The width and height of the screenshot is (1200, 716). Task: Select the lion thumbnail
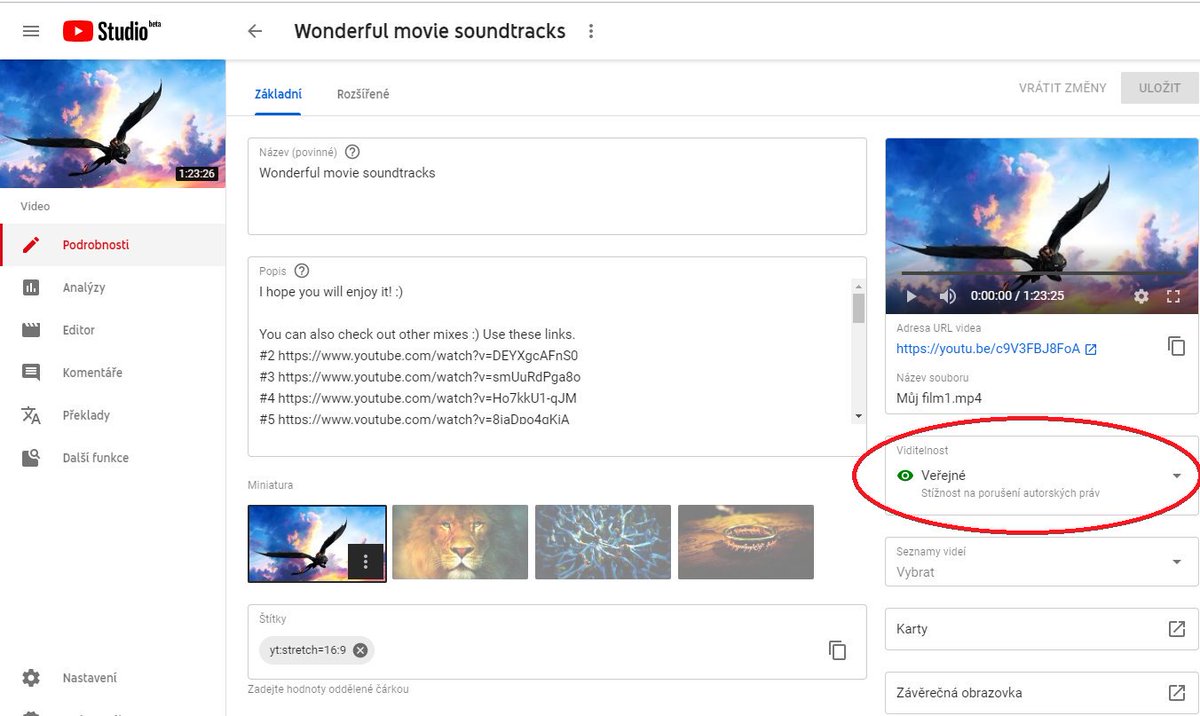click(x=460, y=542)
